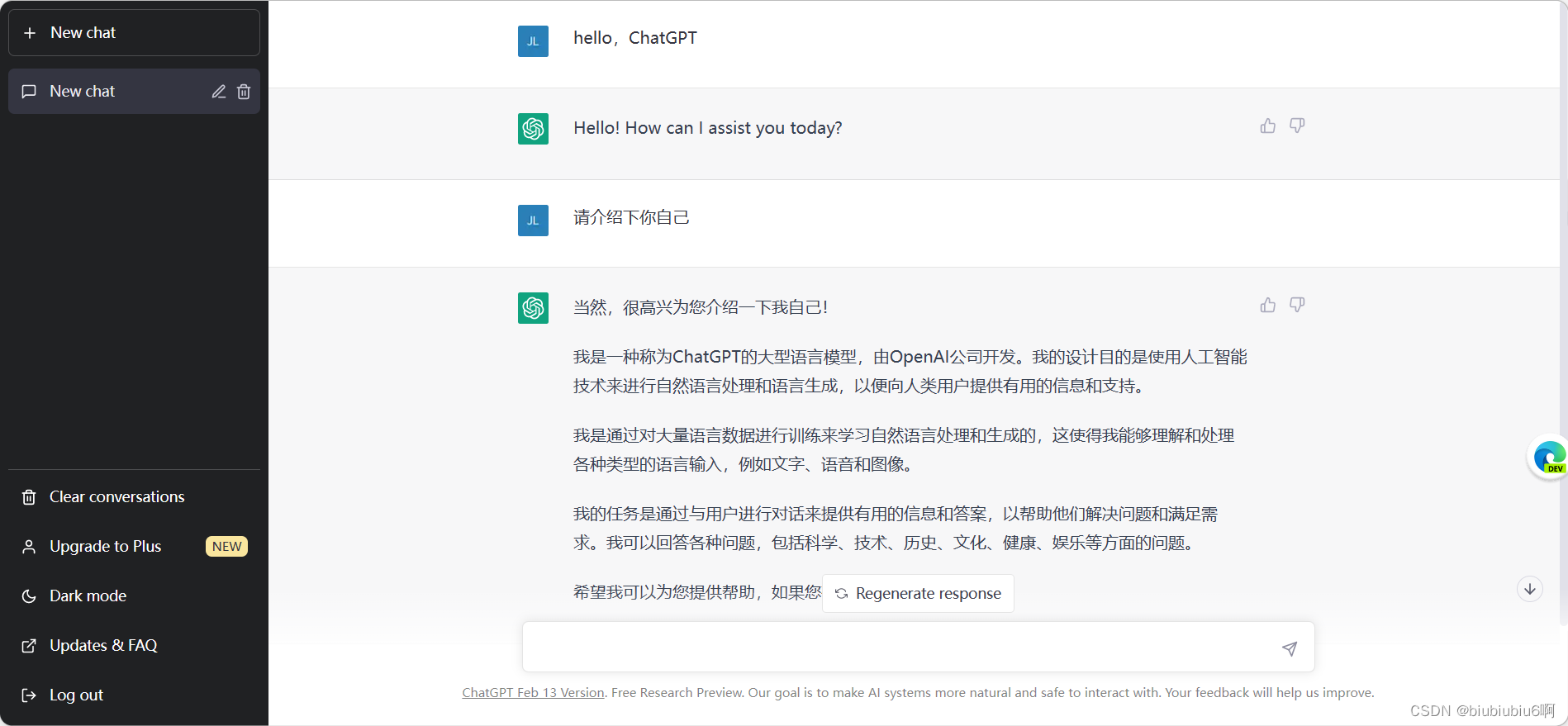1568x726 pixels.
Task: Open Upgrade to Plus
Action: click(134, 546)
